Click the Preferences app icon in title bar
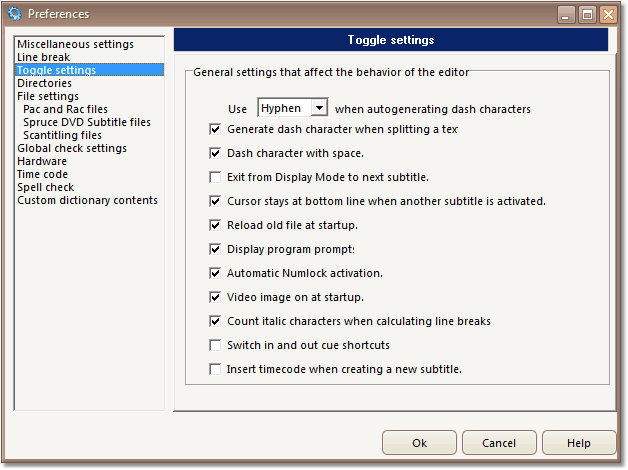The width and height of the screenshot is (628, 470). pos(15,14)
